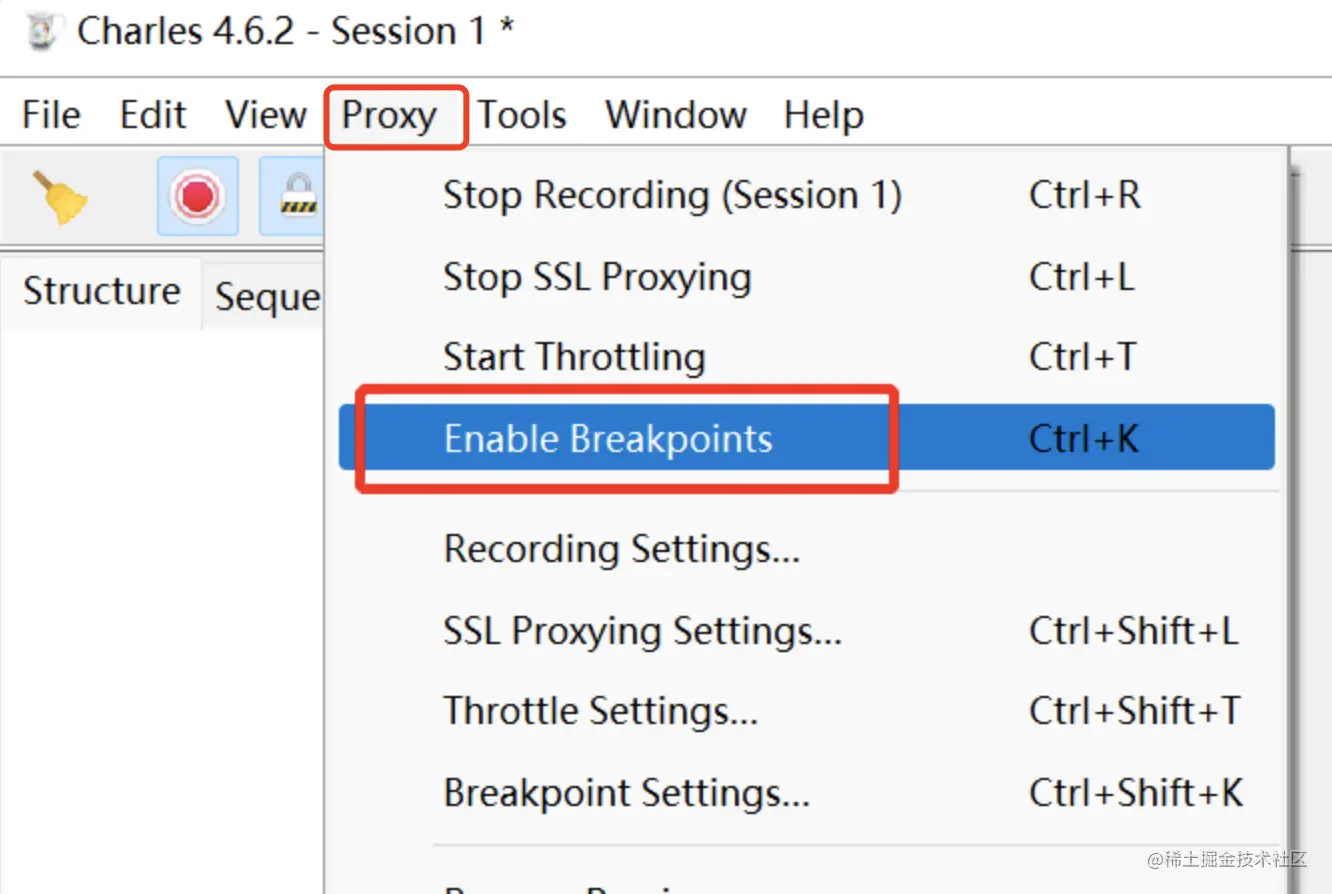Toggle the SSL proxying lock icon
Viewport: 1332px width, 894px height.
[297, 196]
